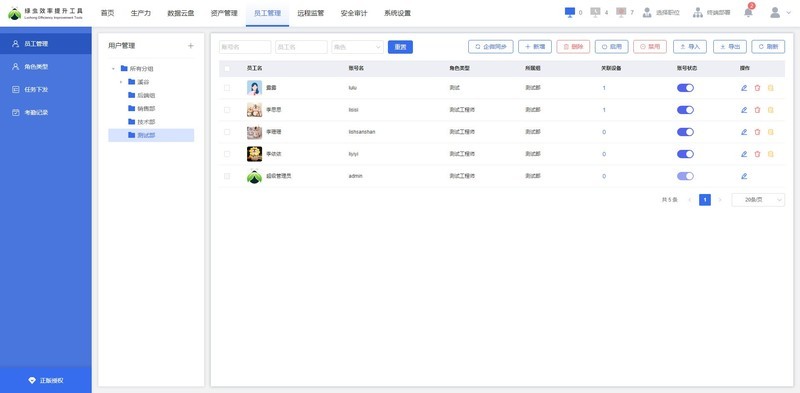Screen dimensions: 800x393
Task: Click the yellow document icon for lulu
Action: (770, 88)
